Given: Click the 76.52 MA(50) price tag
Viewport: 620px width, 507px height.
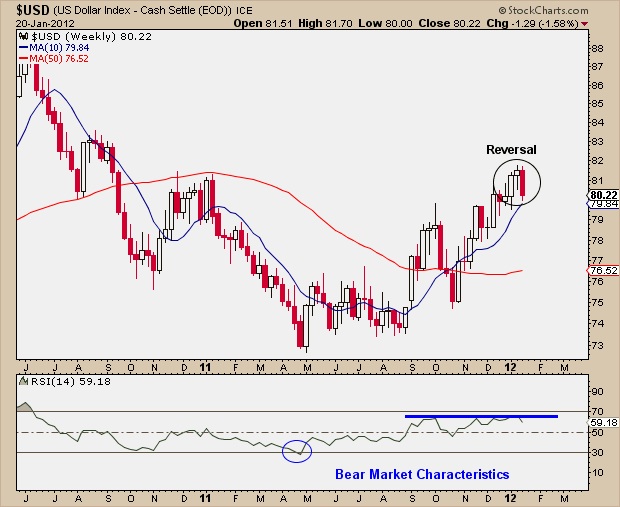Looking at the screenshot, I should click(x=603, y=270).
